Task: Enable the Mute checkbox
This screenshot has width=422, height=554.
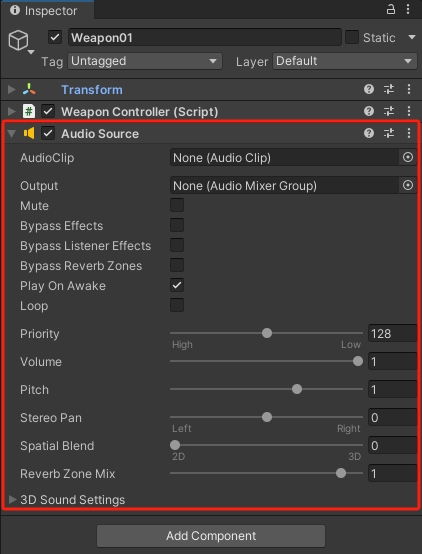Action: coord(177,205)
